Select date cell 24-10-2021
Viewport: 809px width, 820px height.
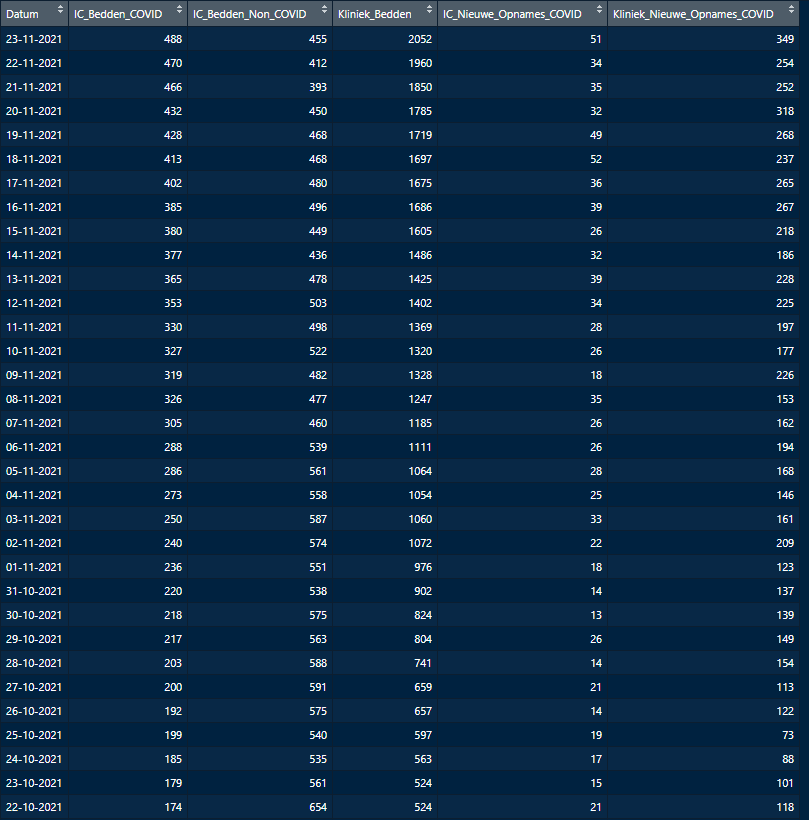coord(33,759)
